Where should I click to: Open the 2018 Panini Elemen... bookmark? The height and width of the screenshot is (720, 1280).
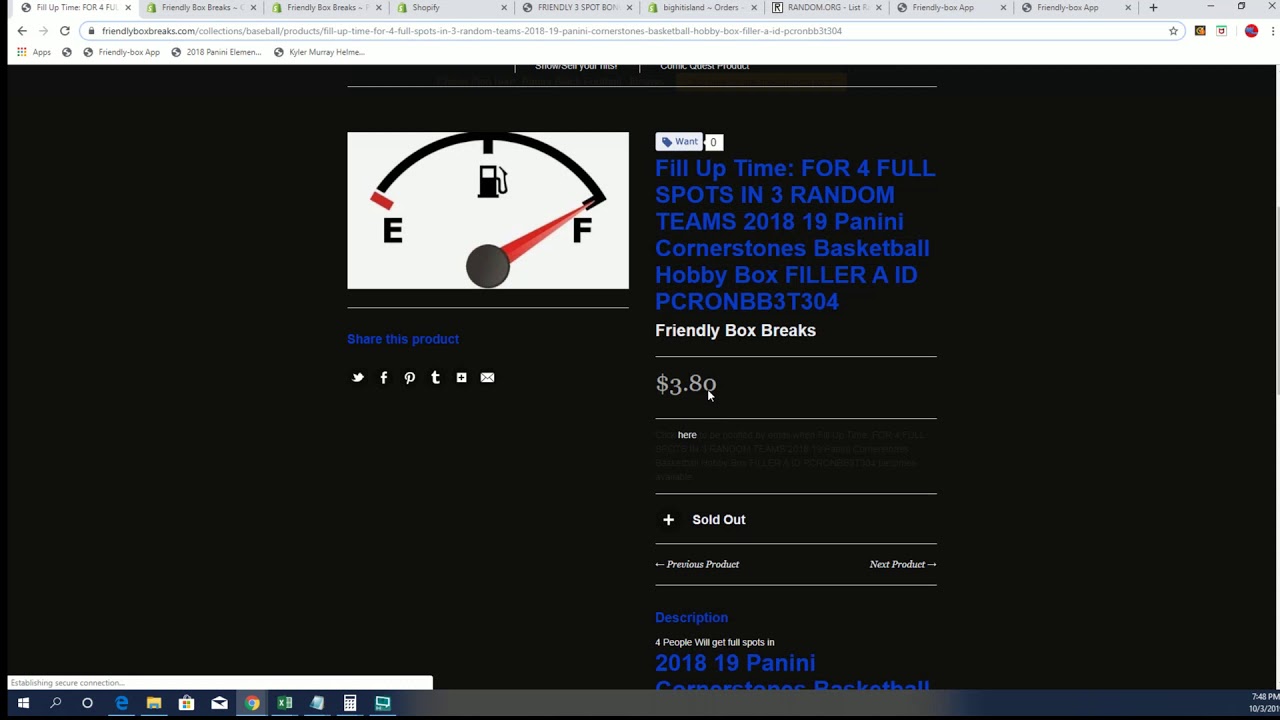(216, 52)
